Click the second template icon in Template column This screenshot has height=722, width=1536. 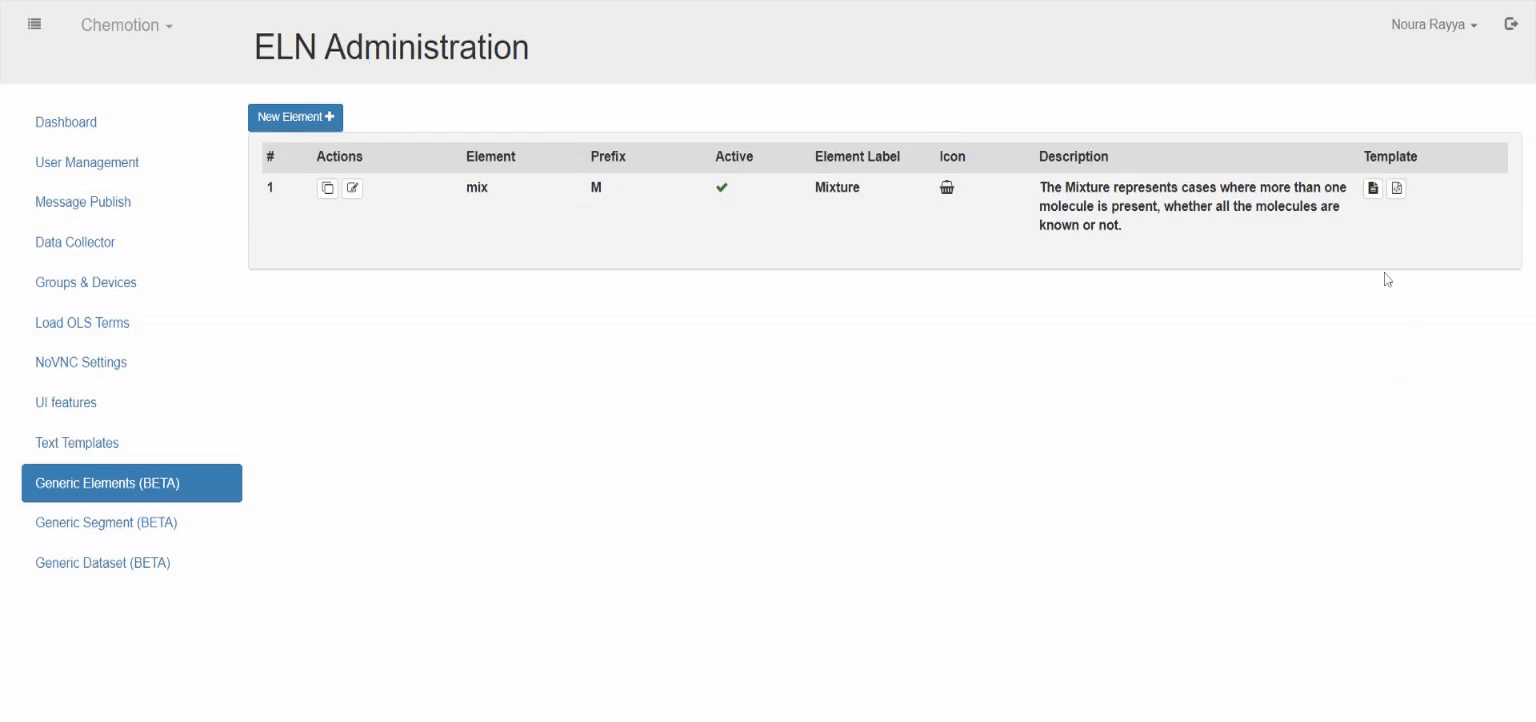pos(1397,188)
